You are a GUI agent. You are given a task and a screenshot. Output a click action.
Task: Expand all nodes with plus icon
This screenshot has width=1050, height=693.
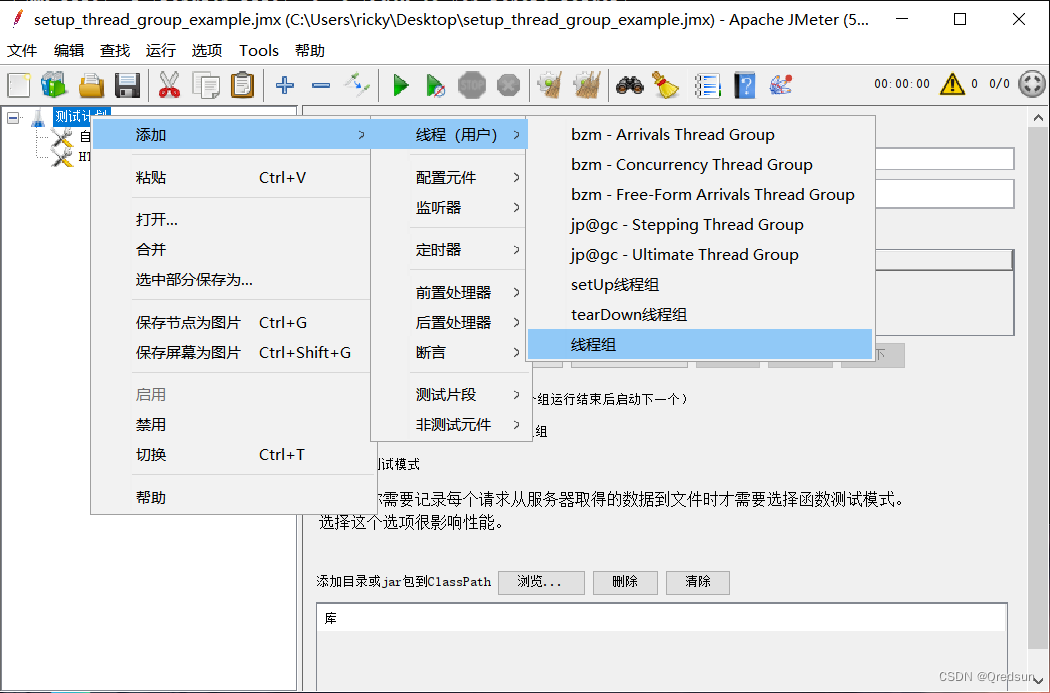click(x=285, y=85)
